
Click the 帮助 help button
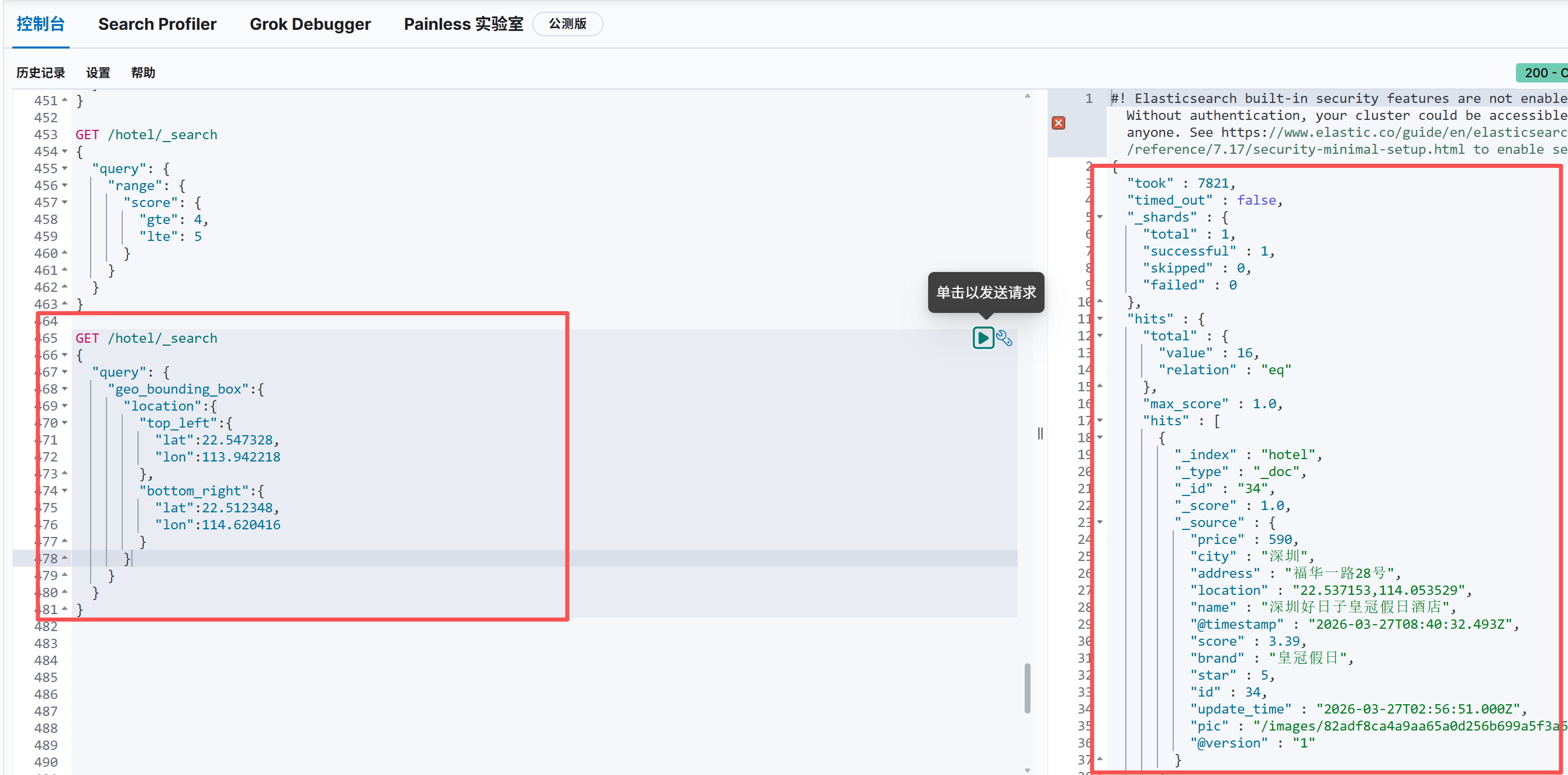click(x=143, y=73)
